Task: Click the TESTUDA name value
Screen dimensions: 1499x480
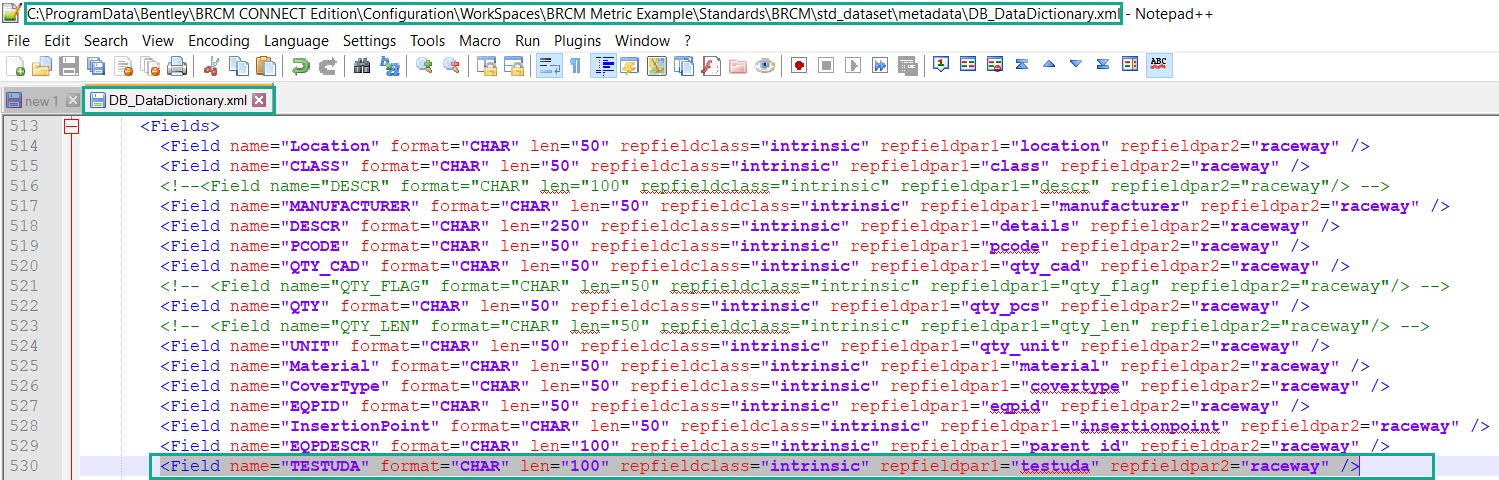Action: [325, 466]
